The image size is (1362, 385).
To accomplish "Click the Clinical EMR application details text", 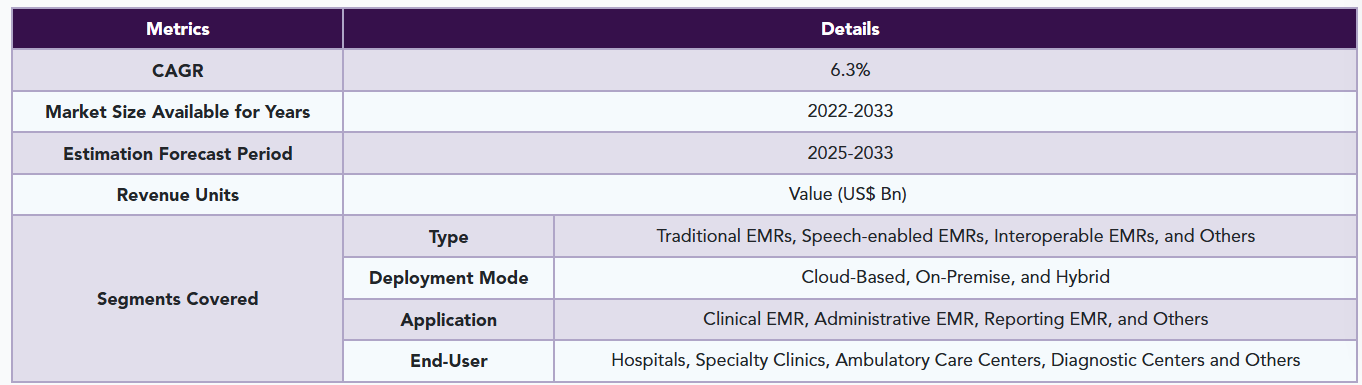I will (956, 320).
